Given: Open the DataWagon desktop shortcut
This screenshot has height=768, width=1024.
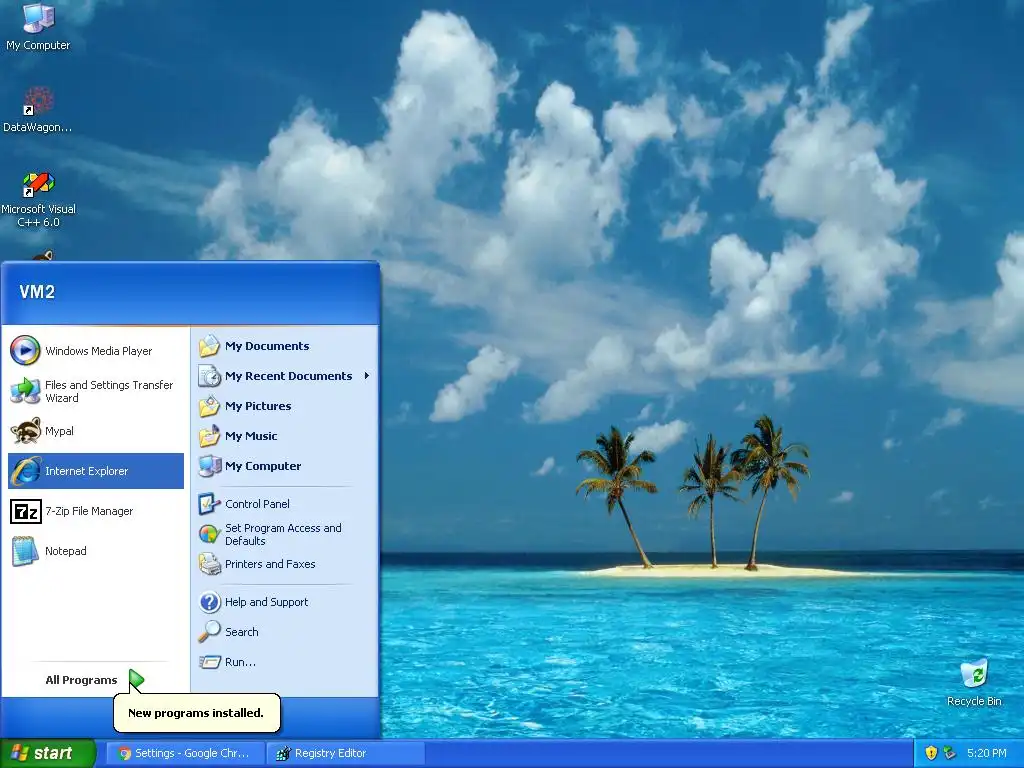Looking at the screenshot, I should pos(38,110).
